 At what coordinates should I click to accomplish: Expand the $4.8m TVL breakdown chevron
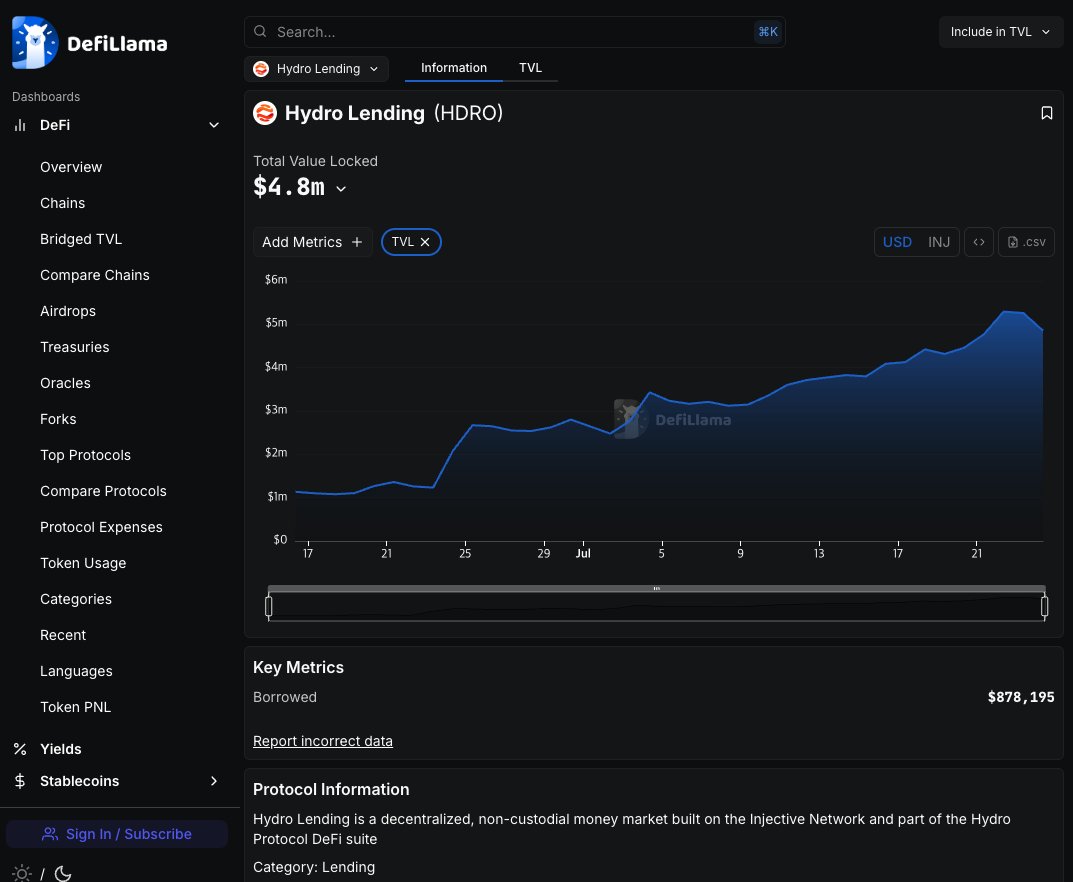click(341, 190)
